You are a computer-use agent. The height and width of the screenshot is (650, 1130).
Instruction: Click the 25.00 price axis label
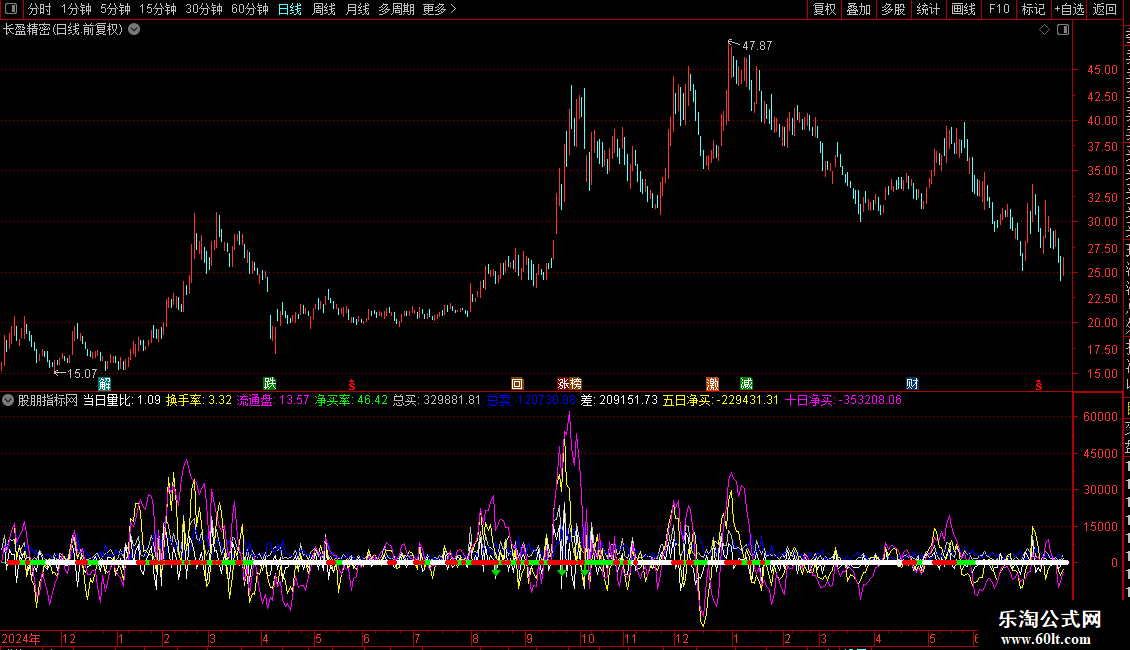(x=1103, y=273)
